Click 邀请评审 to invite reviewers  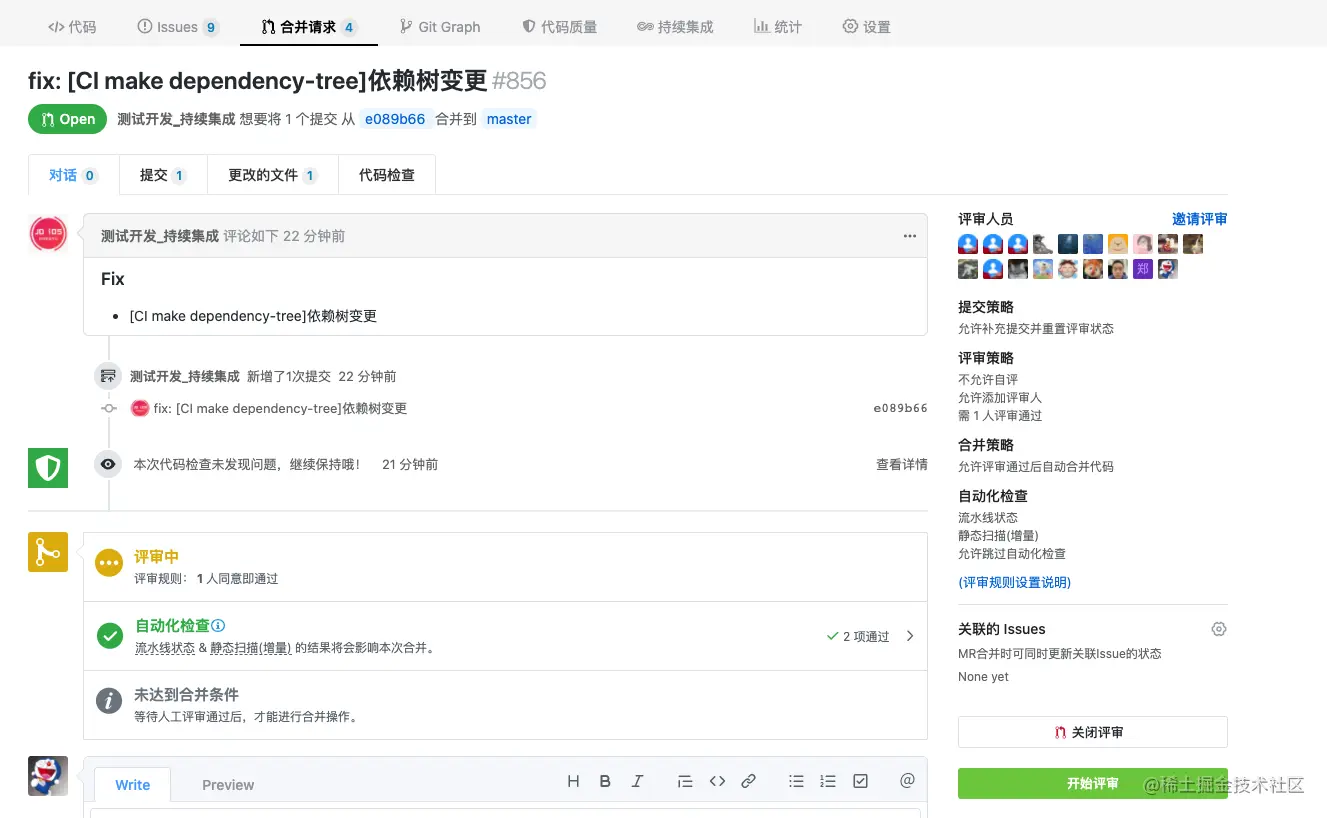[x=1200, y=219]
